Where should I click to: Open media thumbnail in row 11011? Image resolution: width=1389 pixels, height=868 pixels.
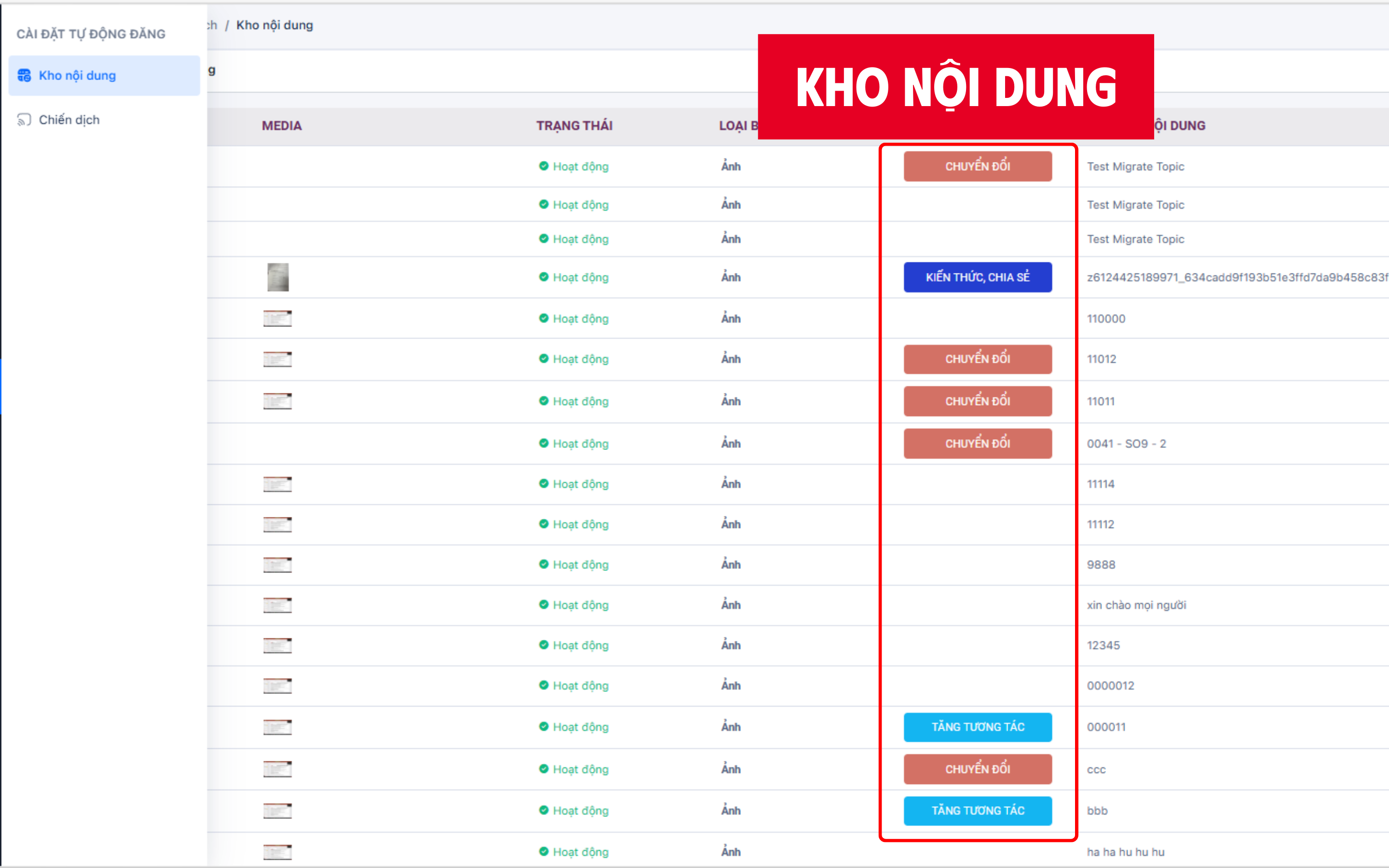278,401
